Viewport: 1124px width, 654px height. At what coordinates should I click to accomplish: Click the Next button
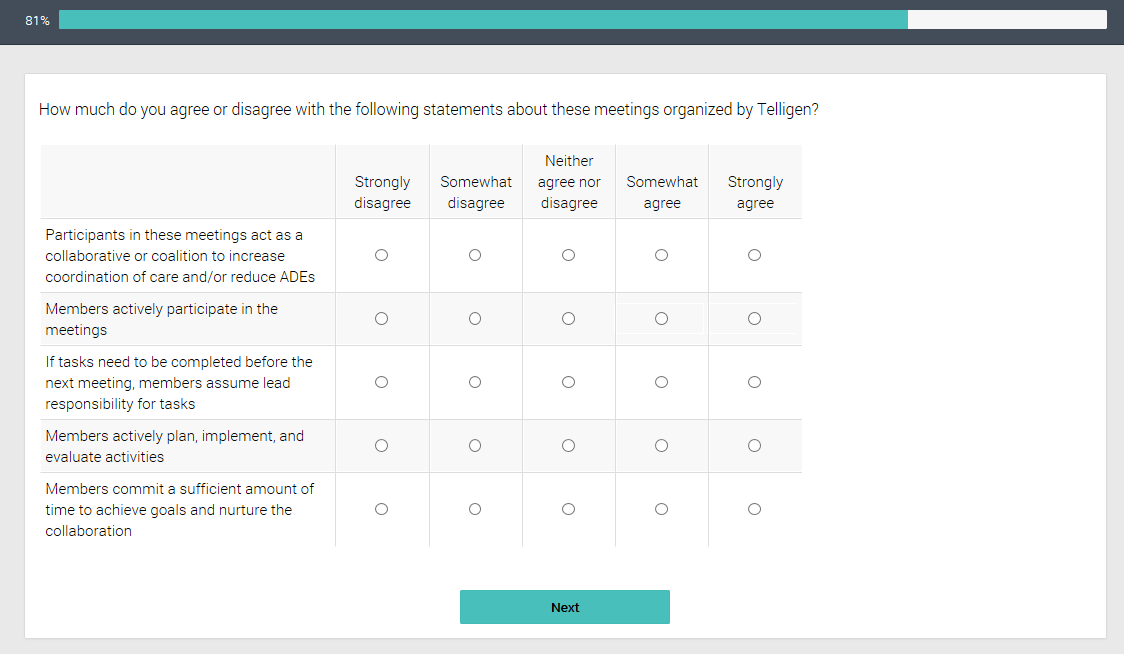(564, 607)
